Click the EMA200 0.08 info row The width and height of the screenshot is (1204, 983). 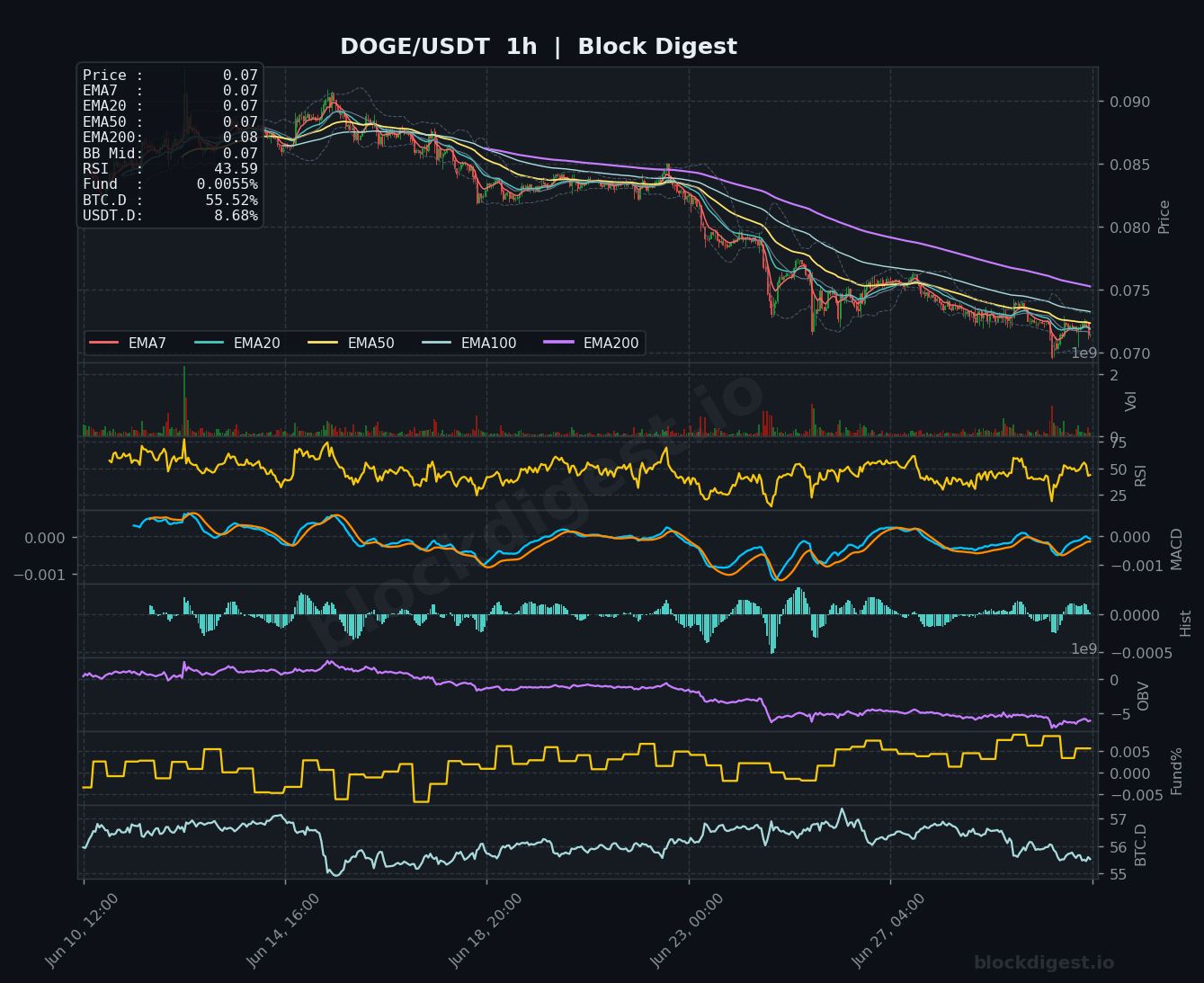pos(170,138)
